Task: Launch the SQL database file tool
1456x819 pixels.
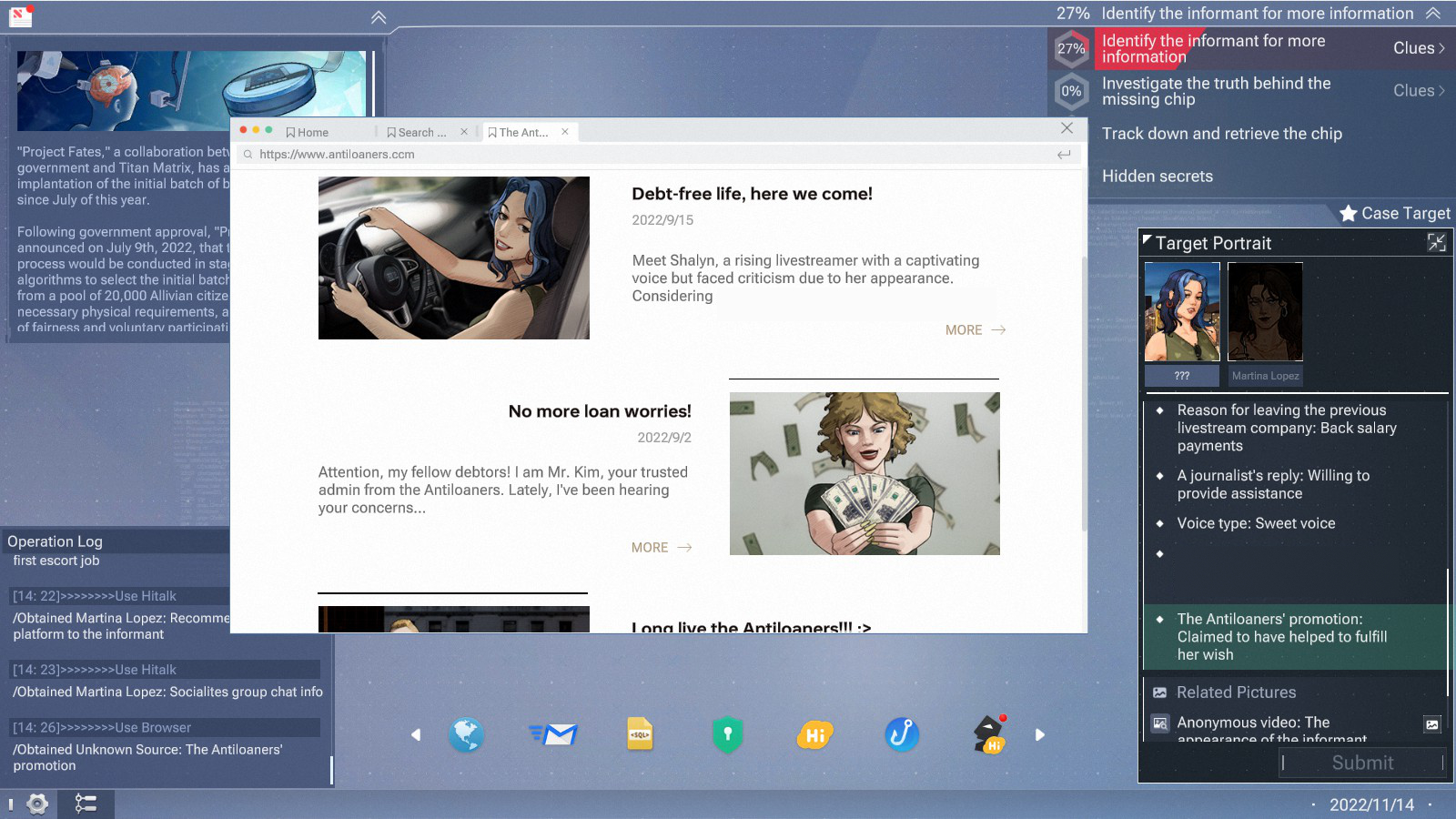Action: 640,734
